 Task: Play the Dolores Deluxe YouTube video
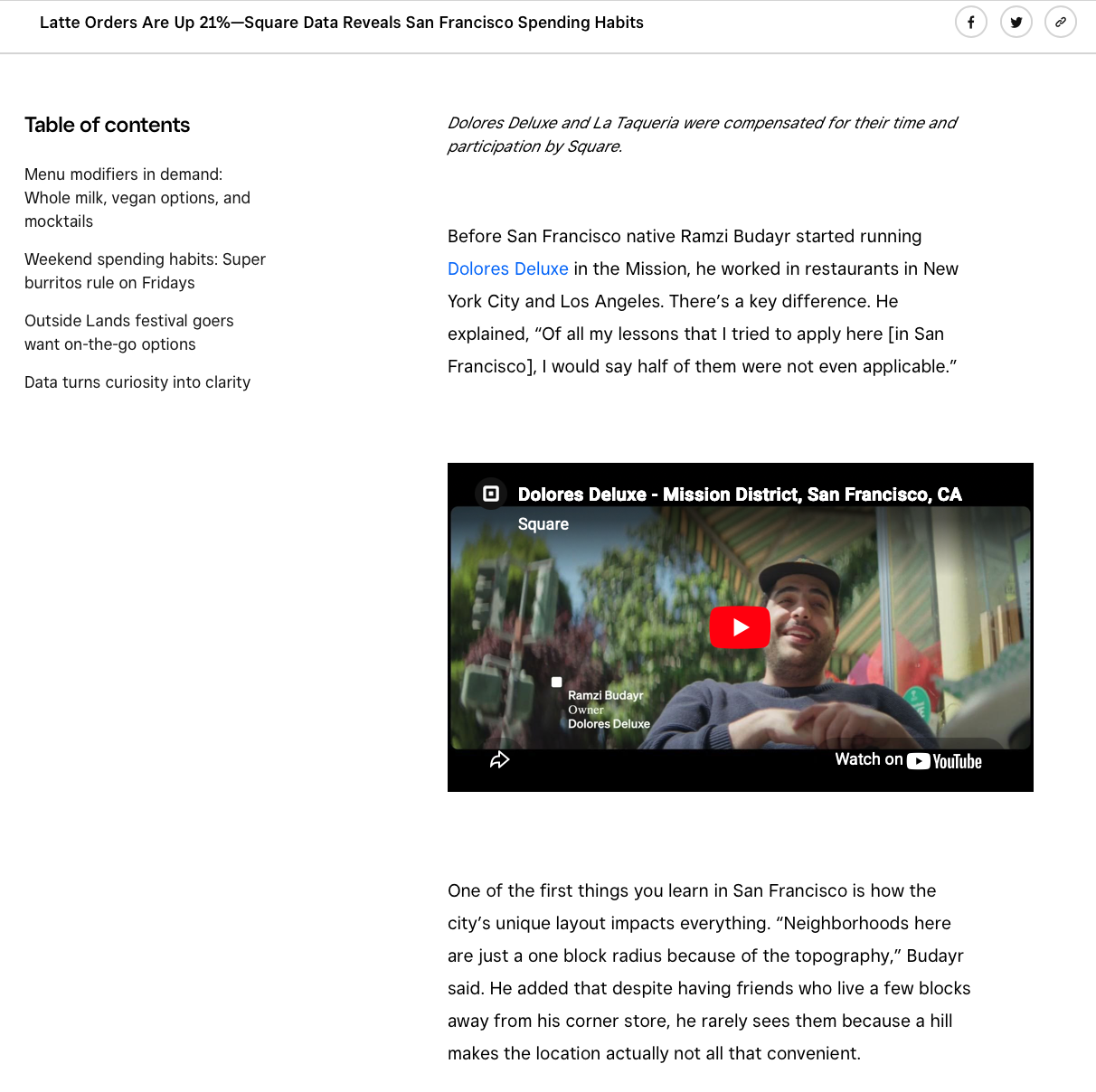coord(740,627)
